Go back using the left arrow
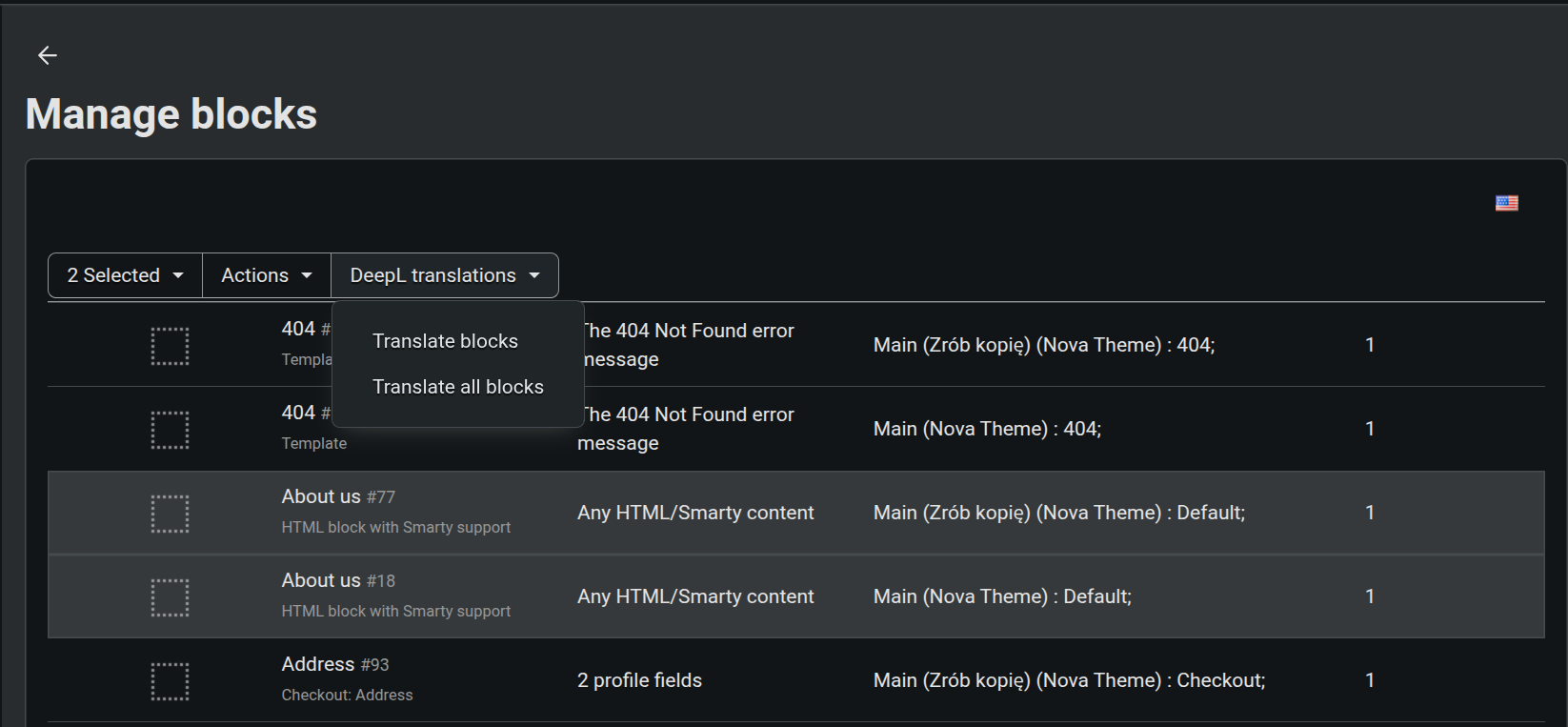 pos(48,55)
